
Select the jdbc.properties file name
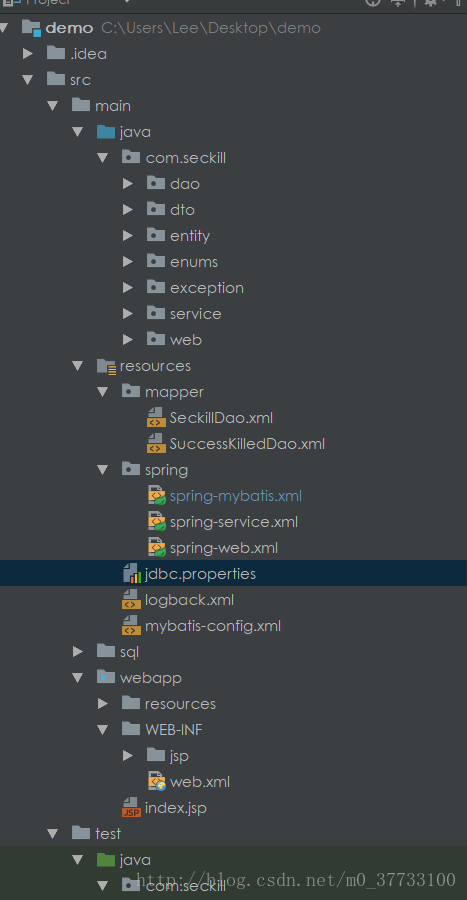pyautogui.click(x=200, y=574)
